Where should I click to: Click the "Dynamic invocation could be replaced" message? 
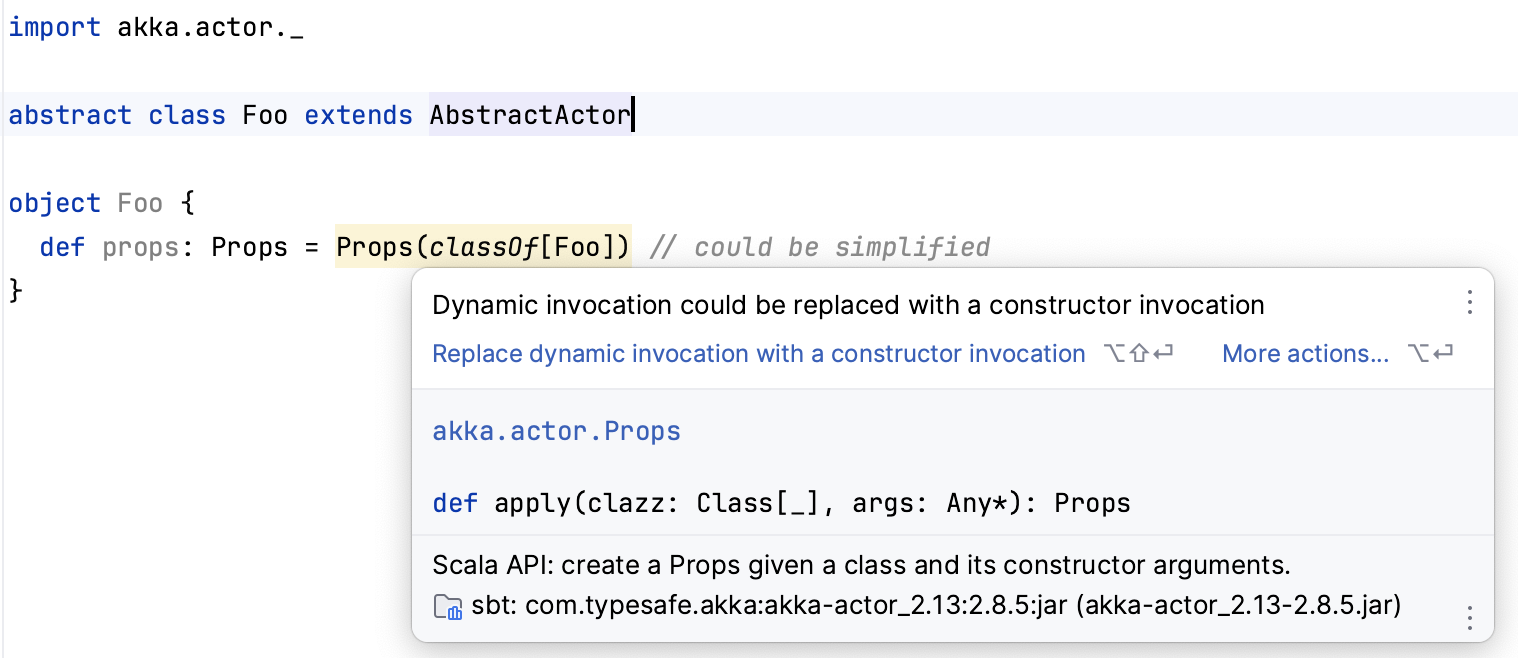848,305
